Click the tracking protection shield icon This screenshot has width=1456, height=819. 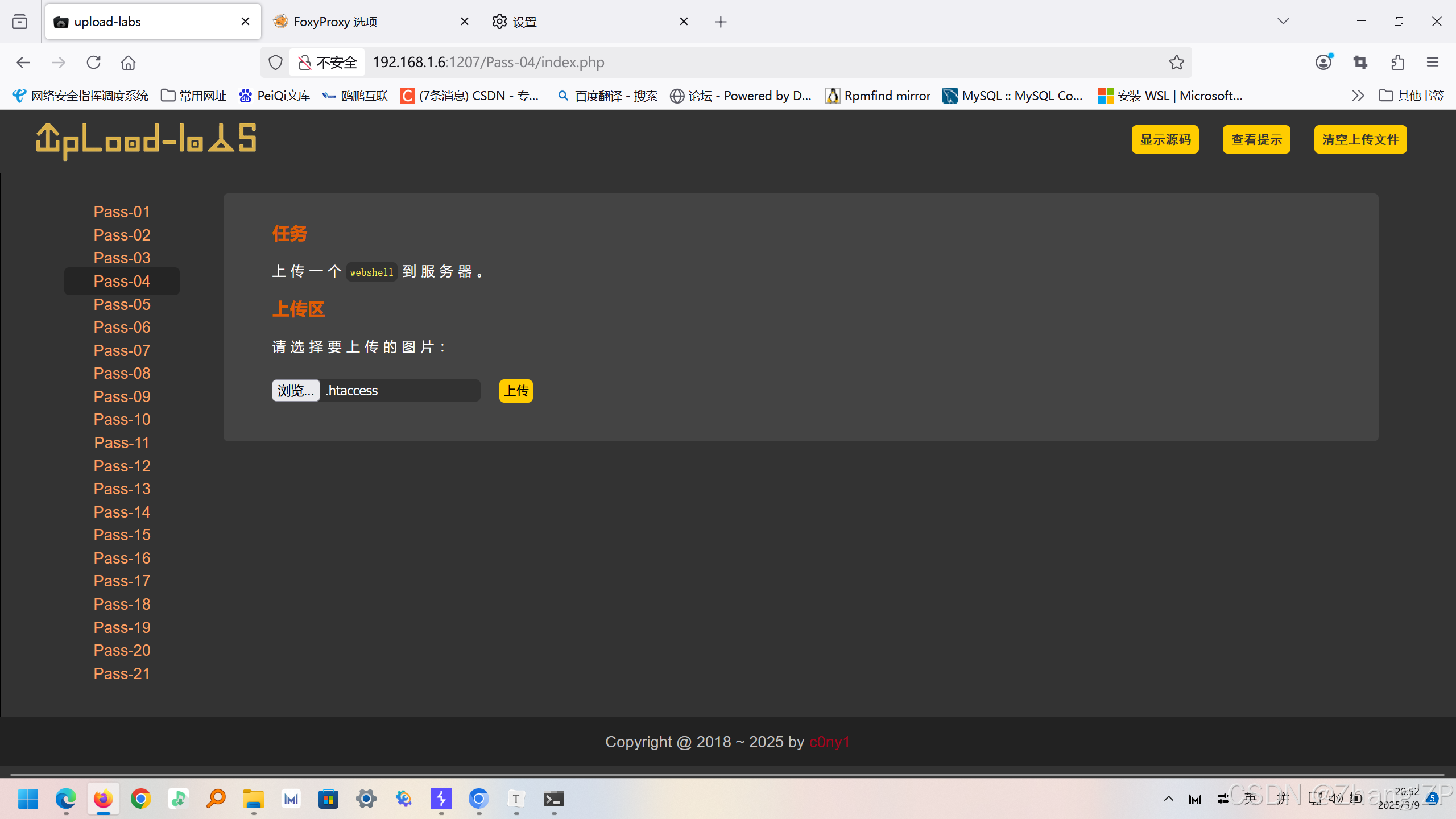(275, 62)
